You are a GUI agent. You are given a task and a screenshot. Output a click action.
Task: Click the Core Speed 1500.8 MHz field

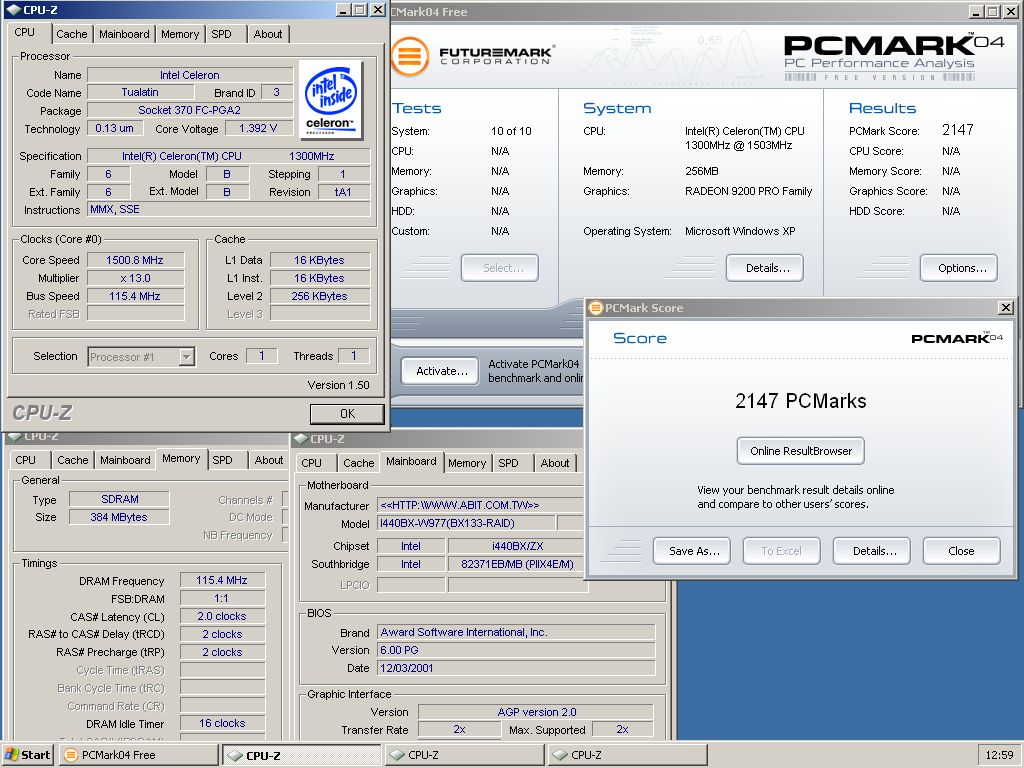[135, 260]
